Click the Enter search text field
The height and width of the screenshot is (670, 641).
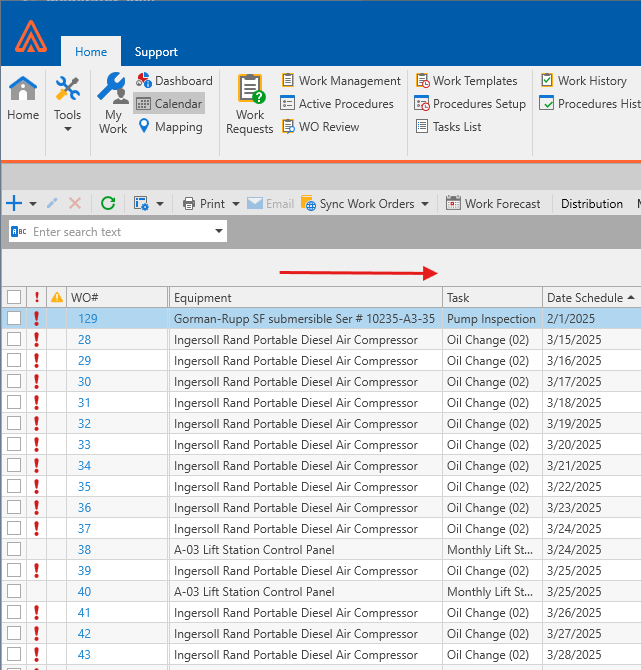[120, 232]
